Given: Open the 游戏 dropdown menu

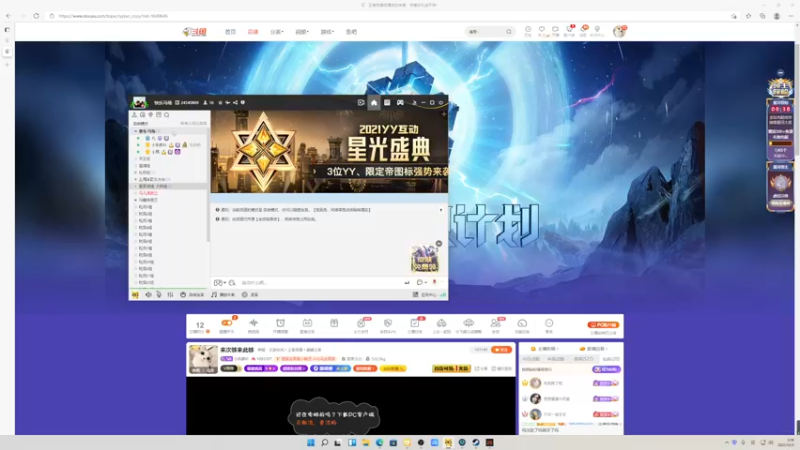Looking at the screenshot, I should click(x=327, y=32).
